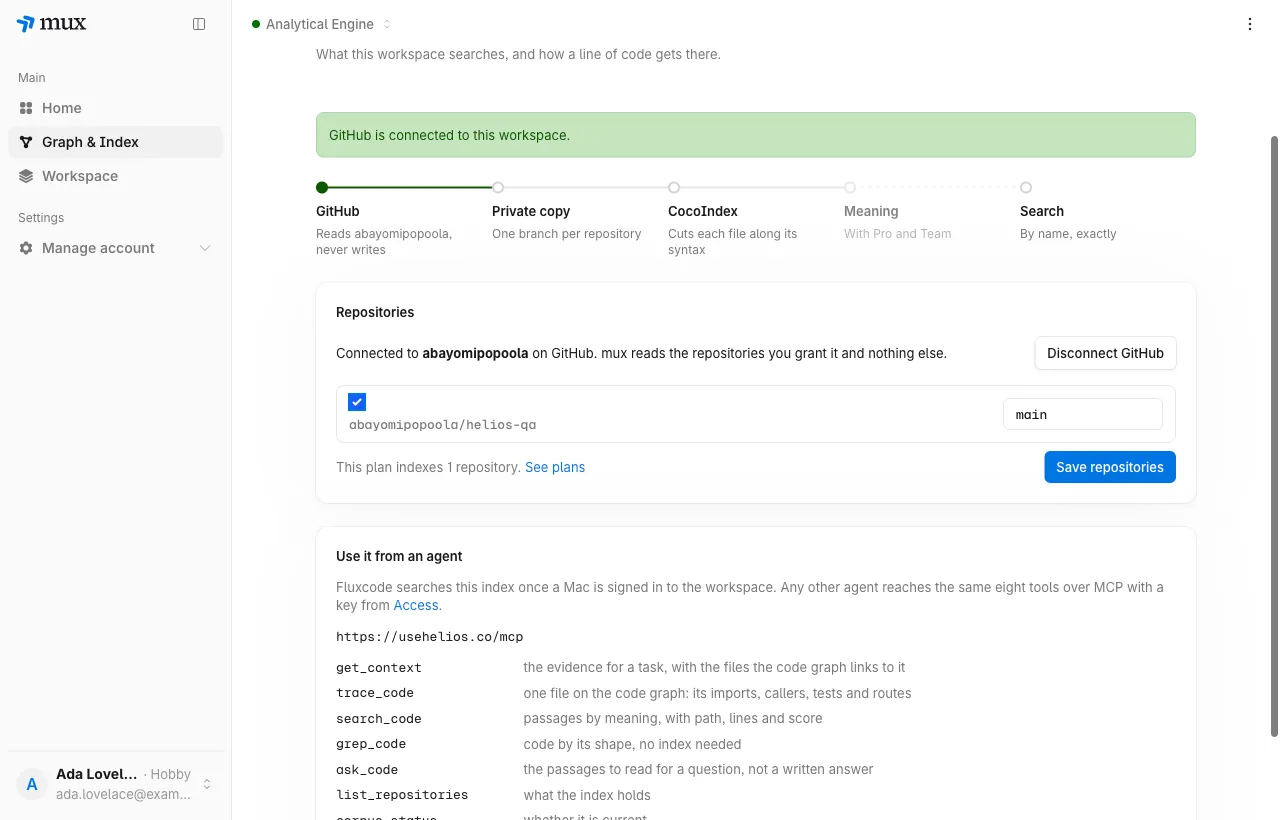Open the Analytical Engine workspace switcher
This screenshot has height=820, width=1280.
click(x=322, y=24)
